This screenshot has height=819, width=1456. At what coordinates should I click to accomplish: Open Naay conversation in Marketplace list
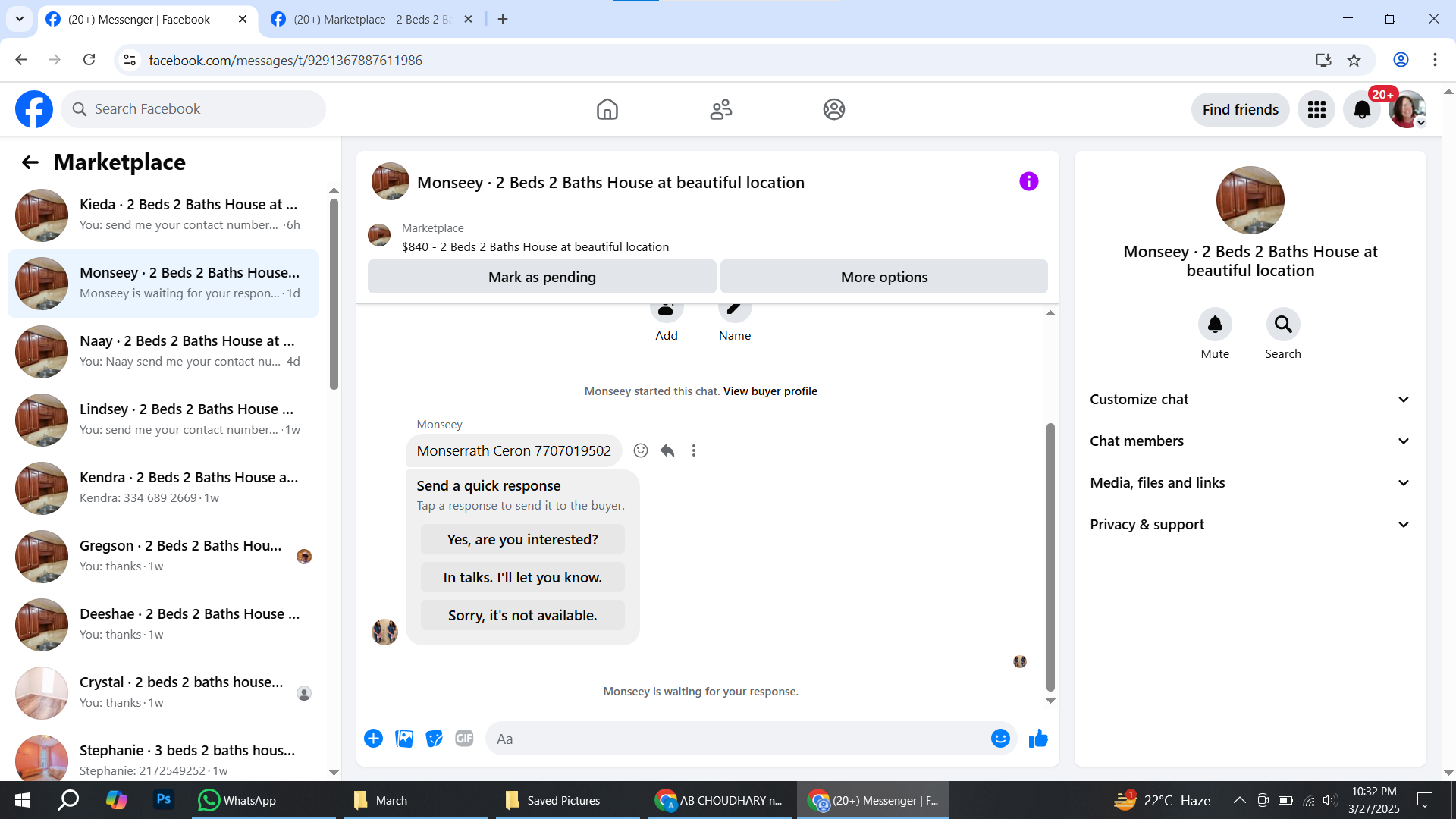tap(163, 351)
